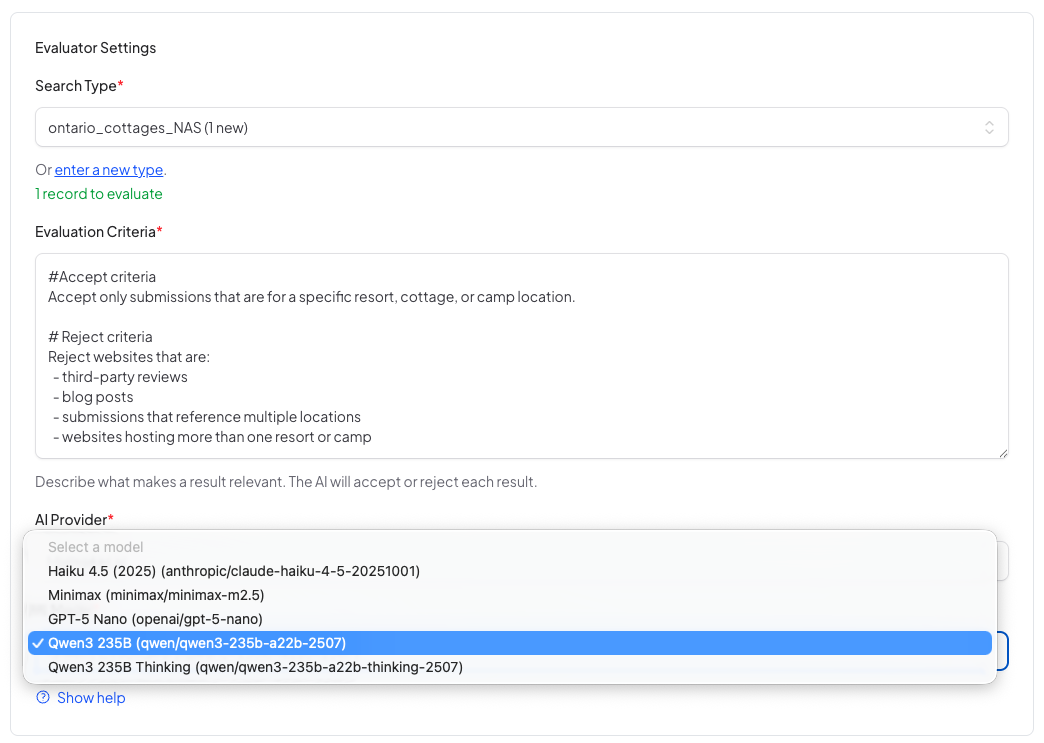
Task: Click the '1 record to evaluate' text
Action: point(99,194)
